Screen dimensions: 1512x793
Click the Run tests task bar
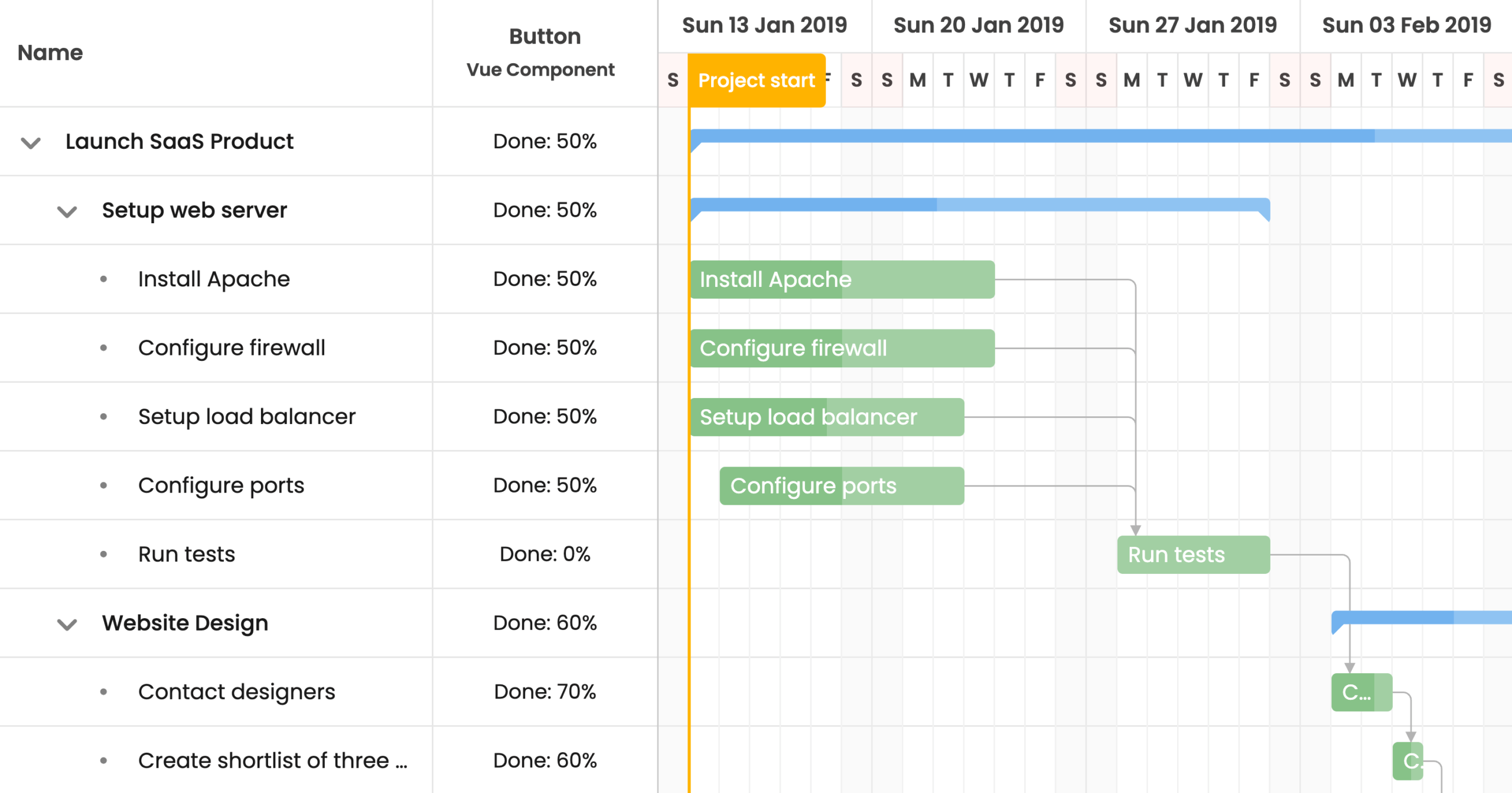point(1193,555)
